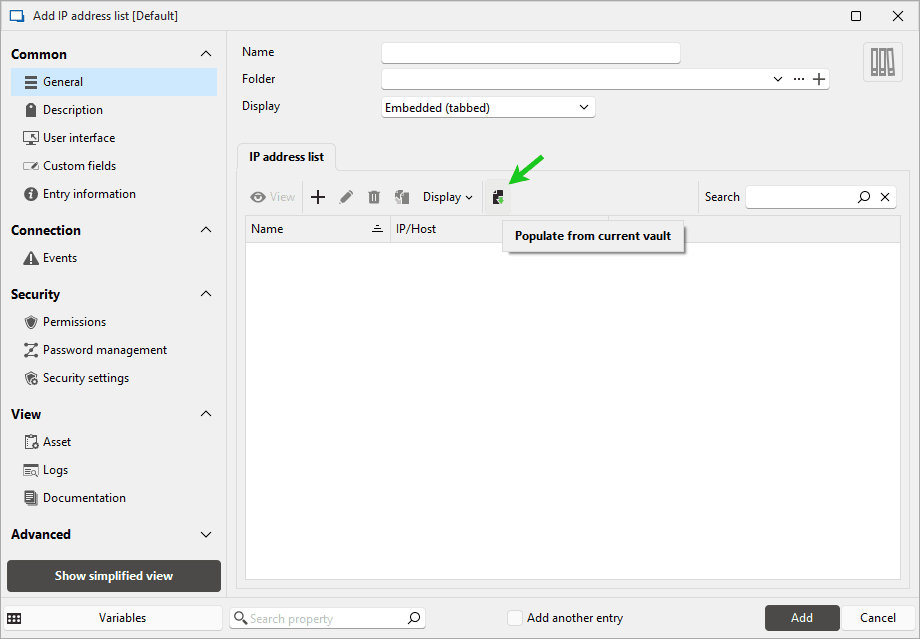Click the trash delete icon in toolbar
Screen dimensions: 920x639
point(374,198)
